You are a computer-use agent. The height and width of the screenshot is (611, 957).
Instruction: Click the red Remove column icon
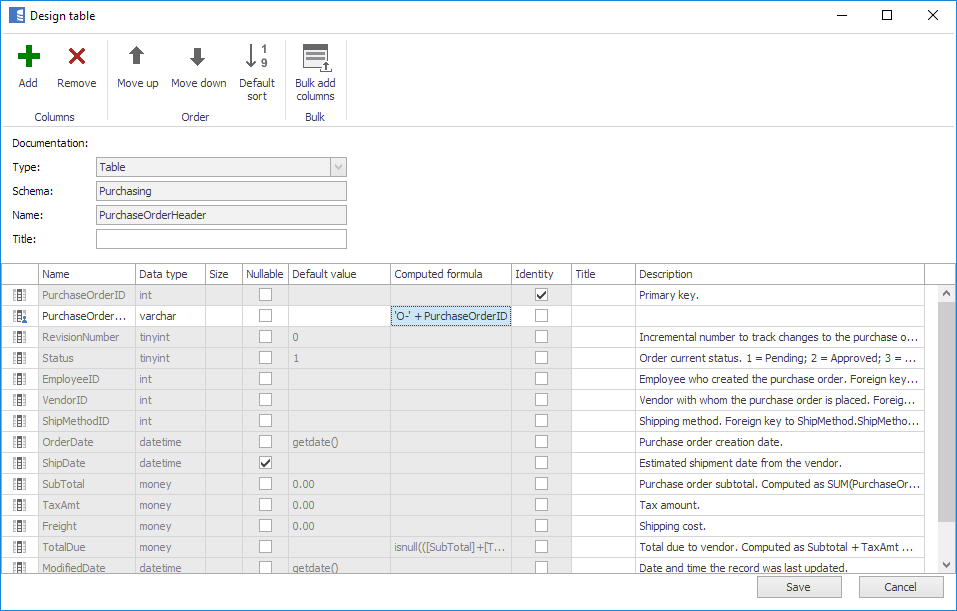point(76,58)
